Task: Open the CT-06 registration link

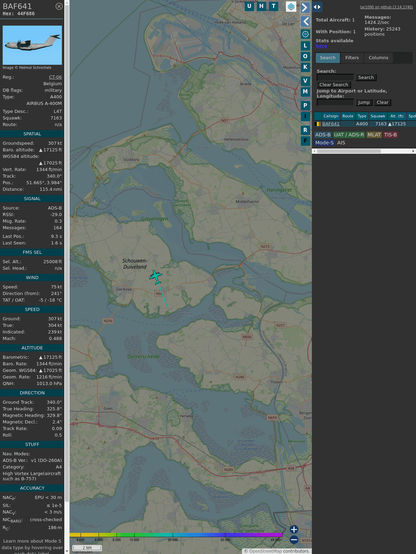Action: [55, 77]
